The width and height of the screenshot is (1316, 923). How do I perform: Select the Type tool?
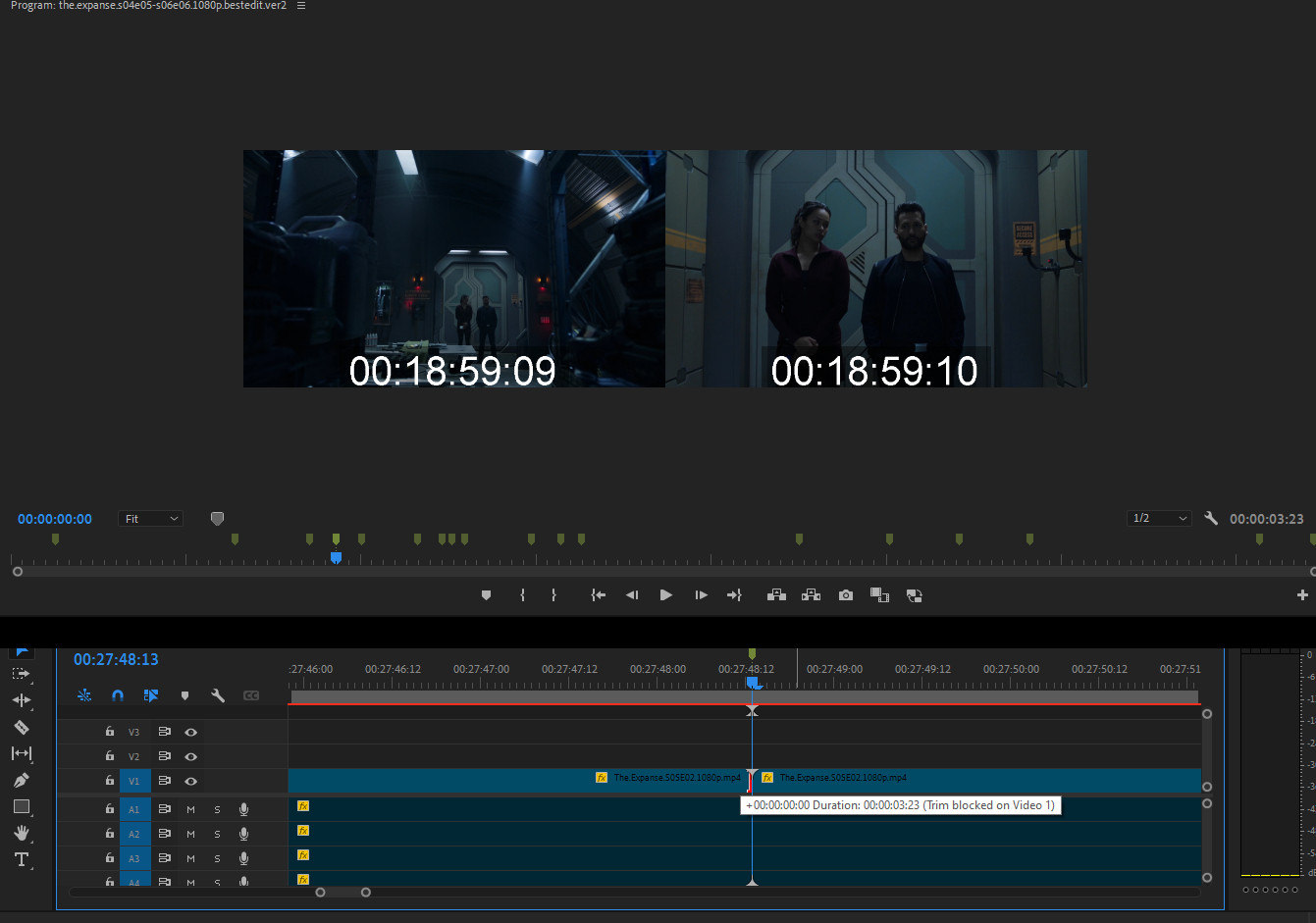[21, 859]
